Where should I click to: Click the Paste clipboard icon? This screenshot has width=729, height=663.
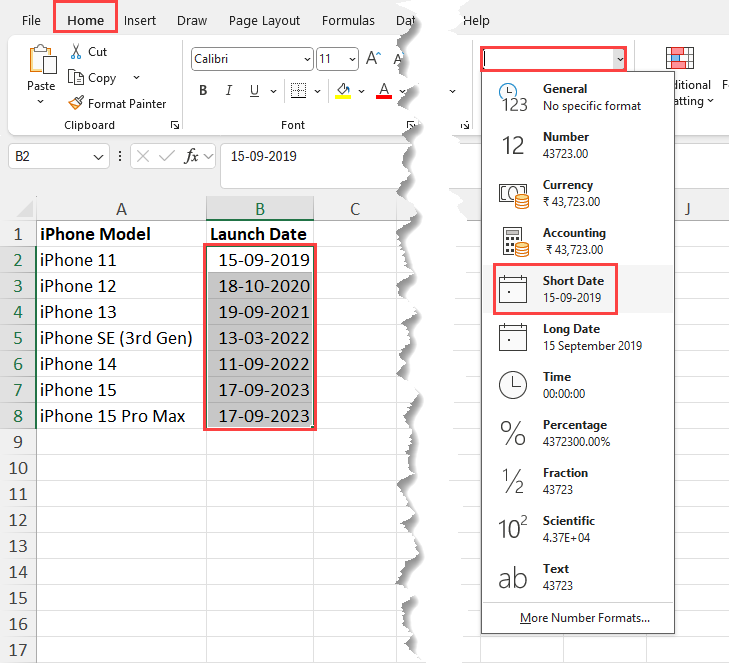[x=42, y=60]
